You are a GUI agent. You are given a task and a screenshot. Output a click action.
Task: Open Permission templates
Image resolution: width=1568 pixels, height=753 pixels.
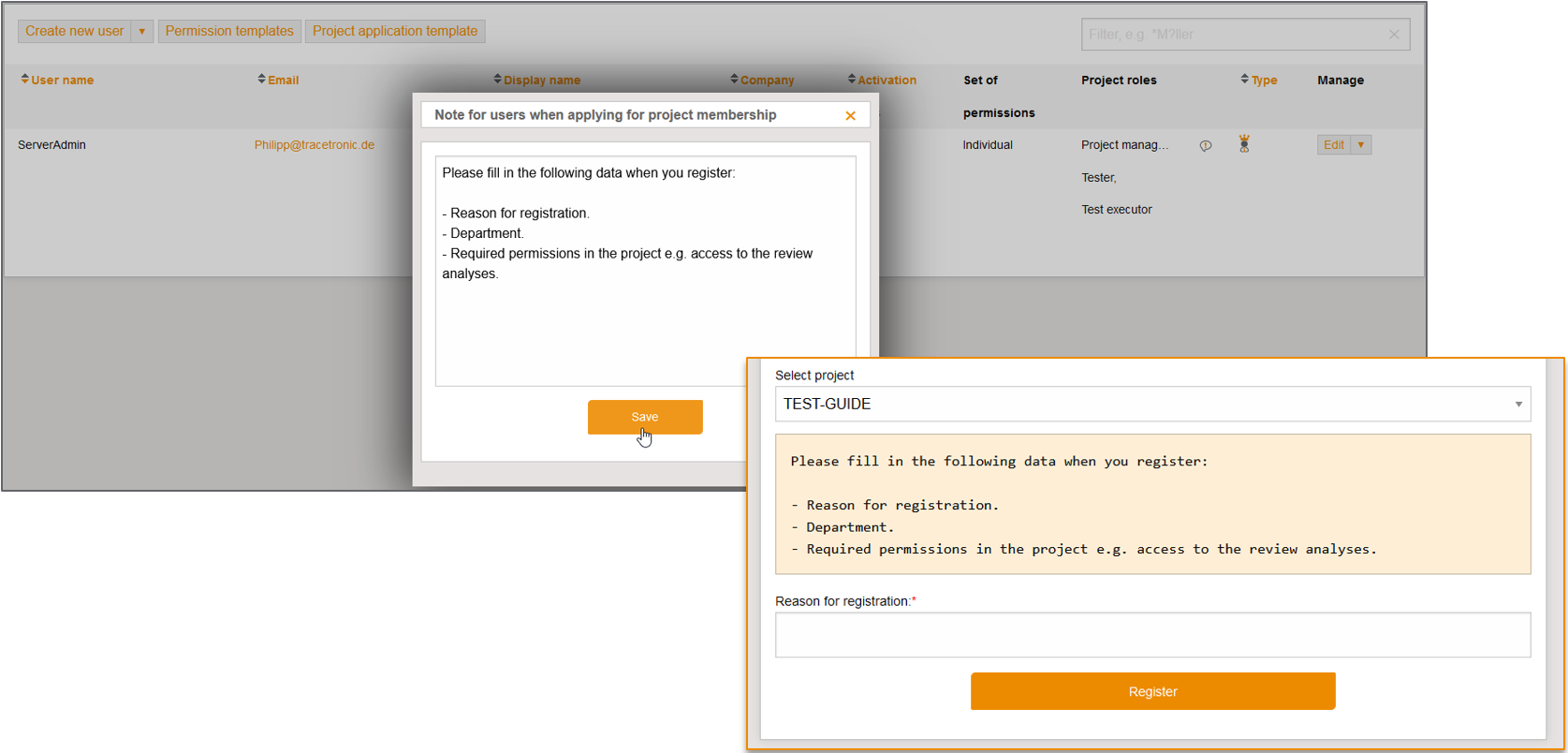click(x=229, y=31)
